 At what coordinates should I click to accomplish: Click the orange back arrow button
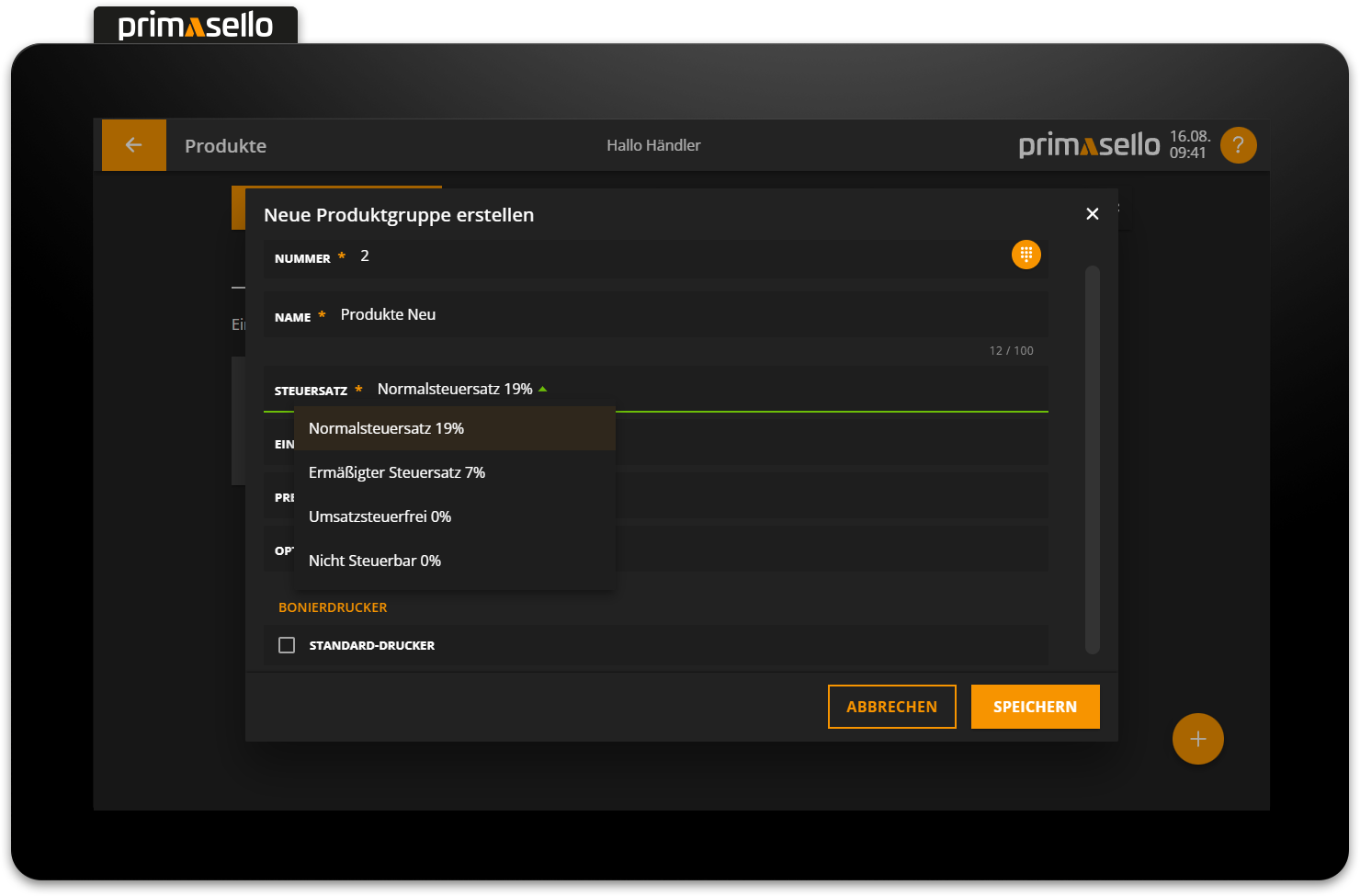pyautogui.click(x=134, y=145)
